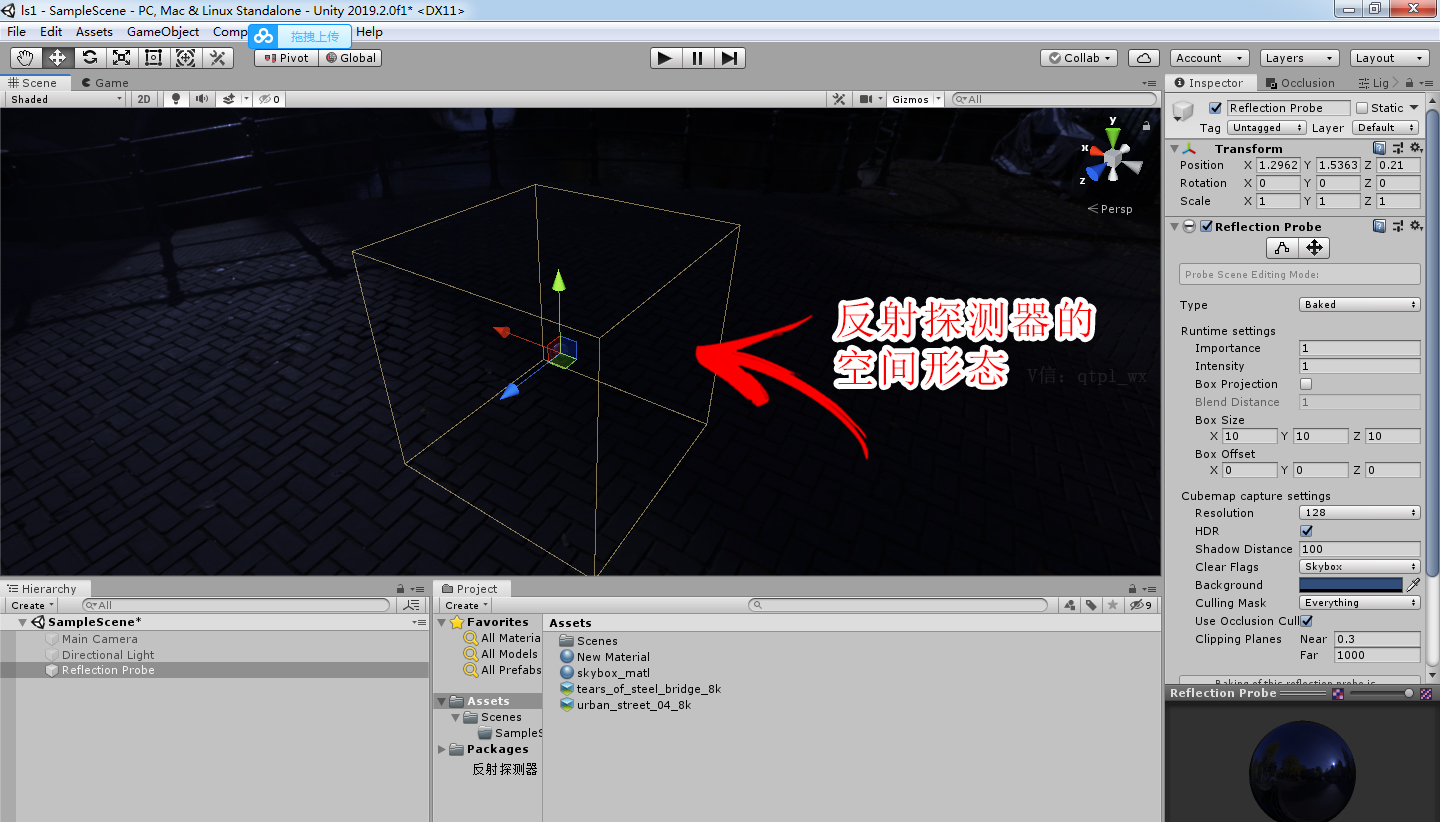Open the Shaded draw mode dropdown
This screenshot has width=1440, height=822.
(x=66, y=99)
